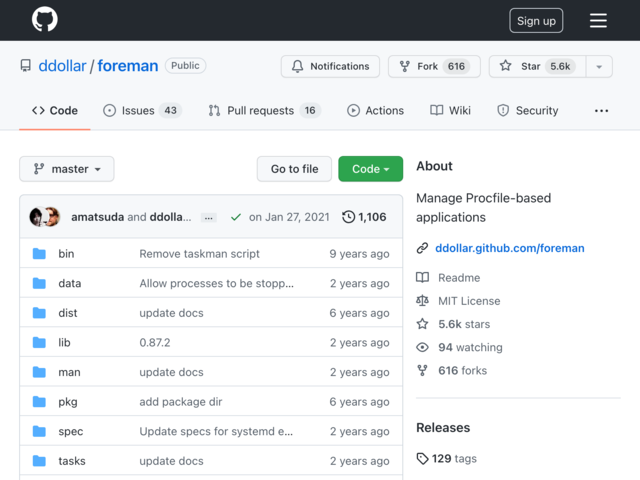Click the man folder icon
This screenshot has width=640, height=480.
39,372
